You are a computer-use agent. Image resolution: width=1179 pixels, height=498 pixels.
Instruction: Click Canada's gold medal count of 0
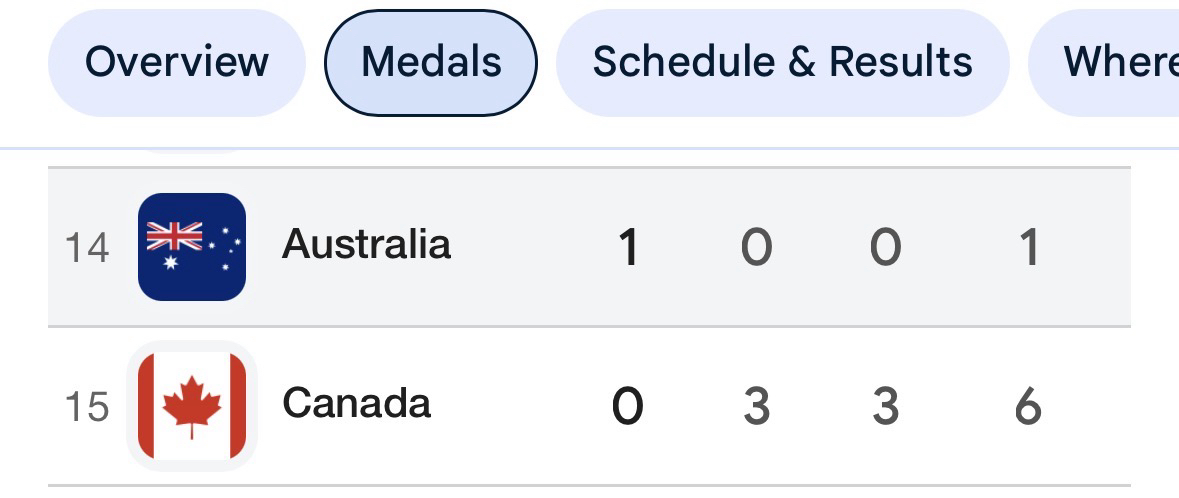tap(627, 406)
